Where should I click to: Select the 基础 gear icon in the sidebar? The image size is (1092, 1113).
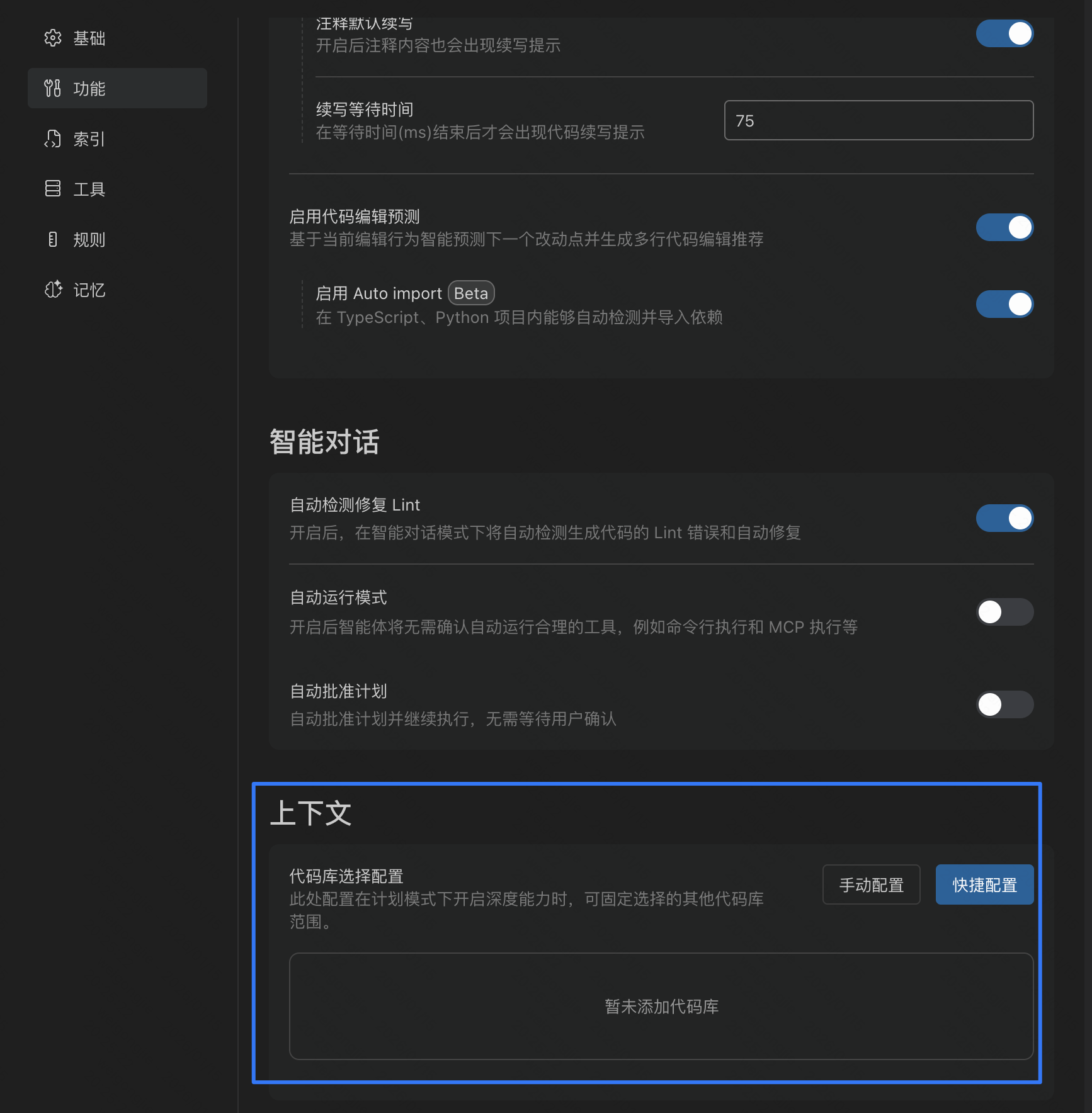tap(53, 38)
